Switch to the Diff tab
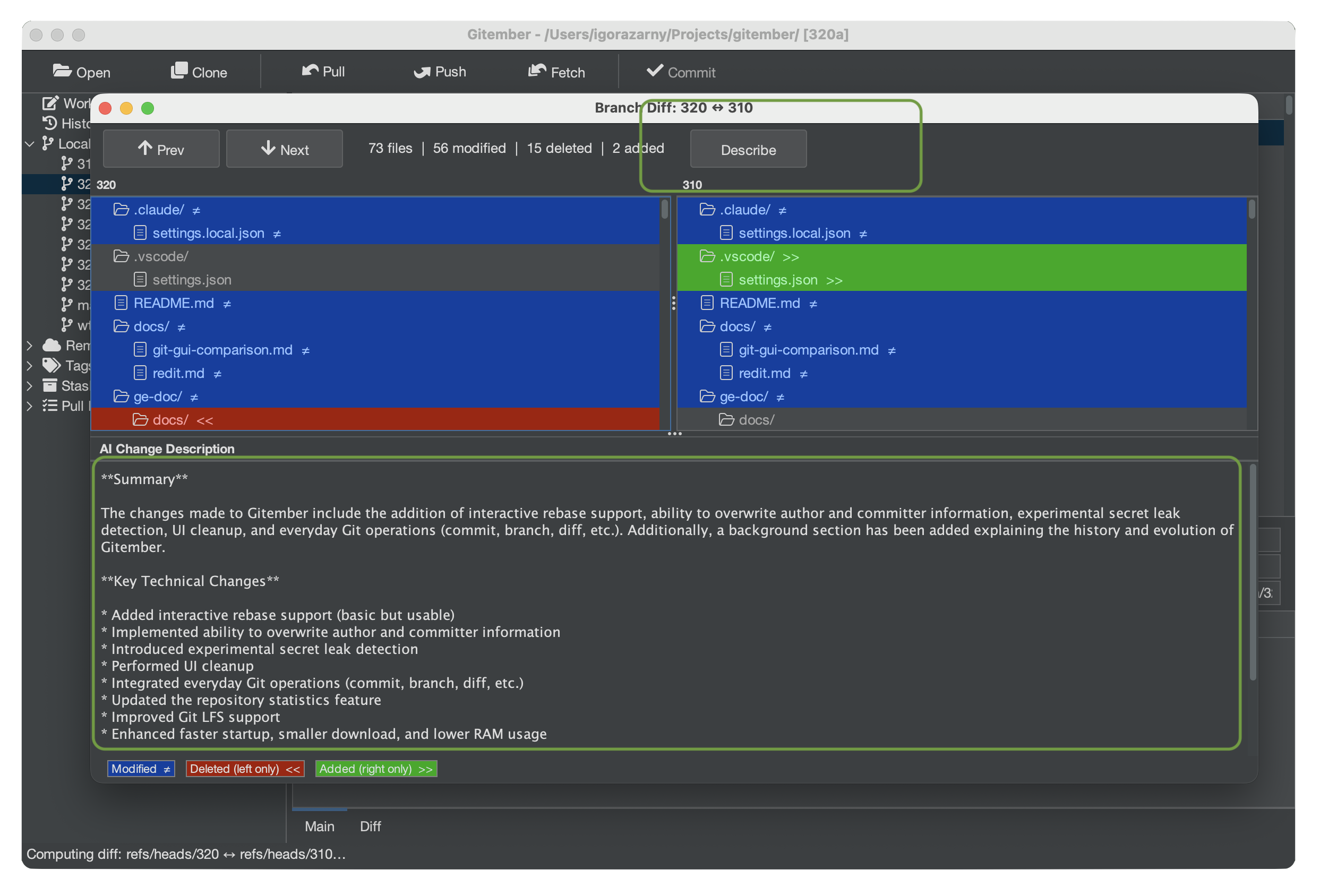Viewport: 1337px width, 896px height. pos(370,826)
